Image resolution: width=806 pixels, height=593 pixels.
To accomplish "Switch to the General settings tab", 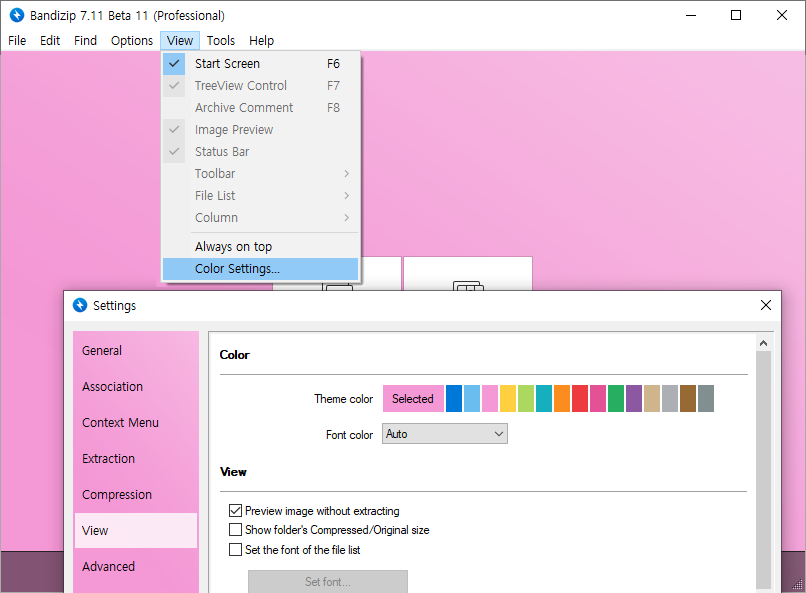I will [102, 351].
